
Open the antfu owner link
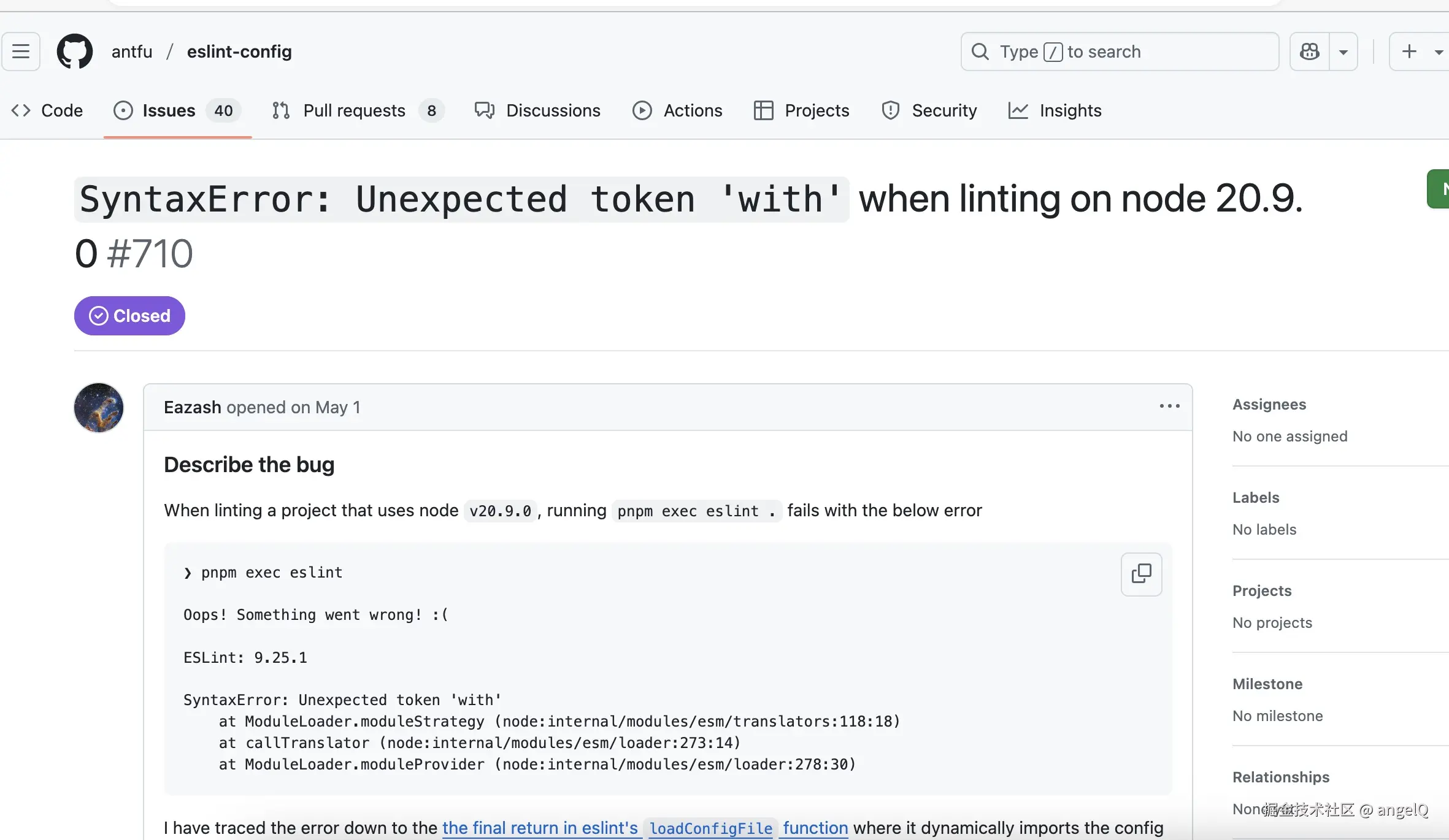pyautogui.click(x=132, y=52)
